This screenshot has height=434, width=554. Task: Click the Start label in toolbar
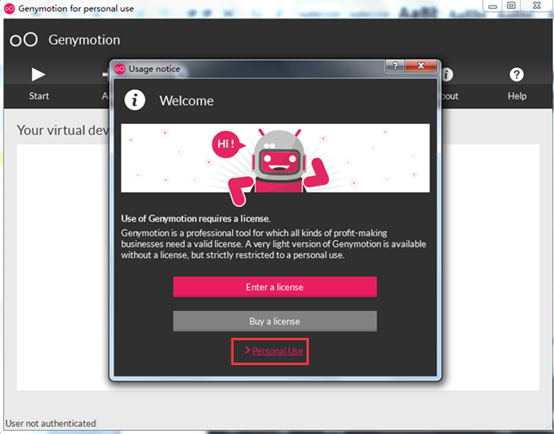[39, 96]
